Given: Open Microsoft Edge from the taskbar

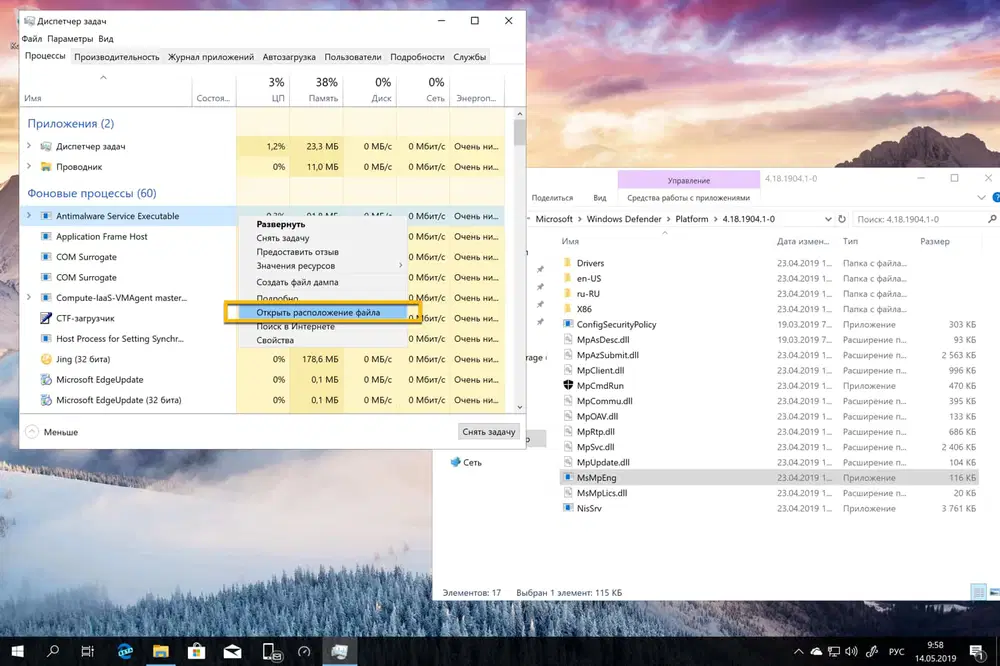Looking at the screenshot, I should 124,651.
